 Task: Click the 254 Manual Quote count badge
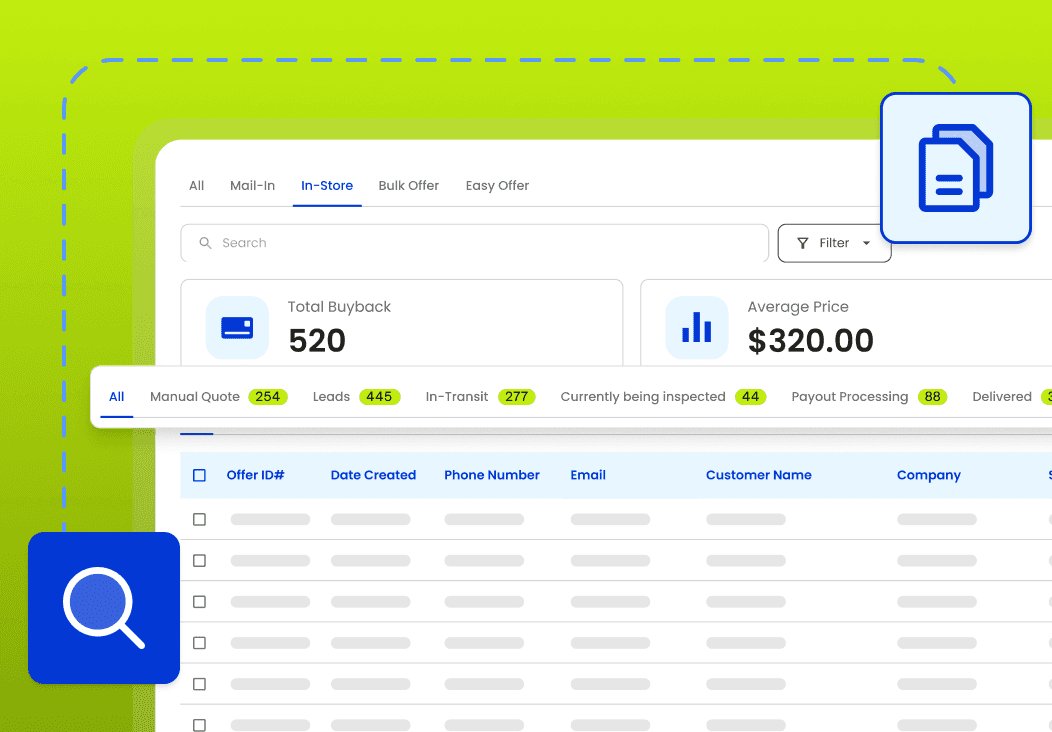pos(268,397)
